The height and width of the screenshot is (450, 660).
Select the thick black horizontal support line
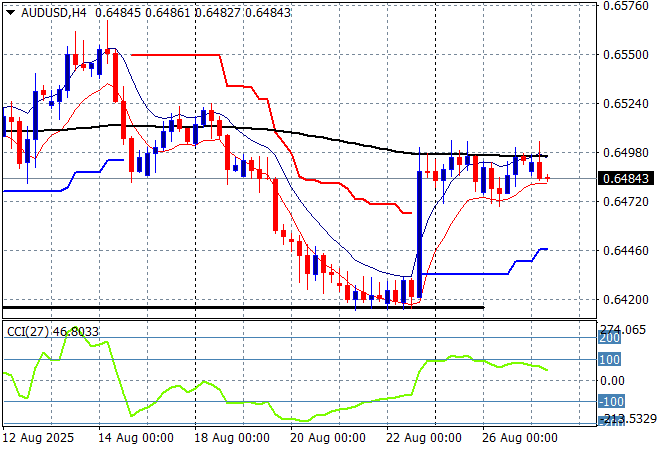240,307
